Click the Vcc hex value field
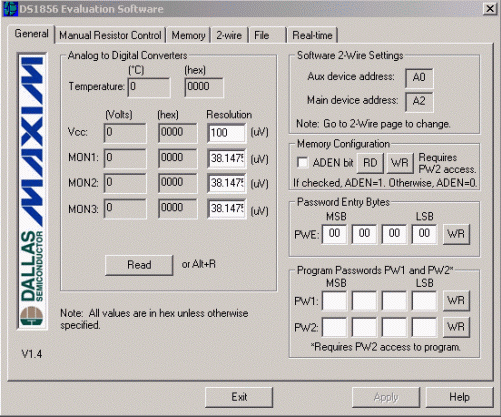Image resolution: width=501 pixels, height=417 pixels. [178, 133]
